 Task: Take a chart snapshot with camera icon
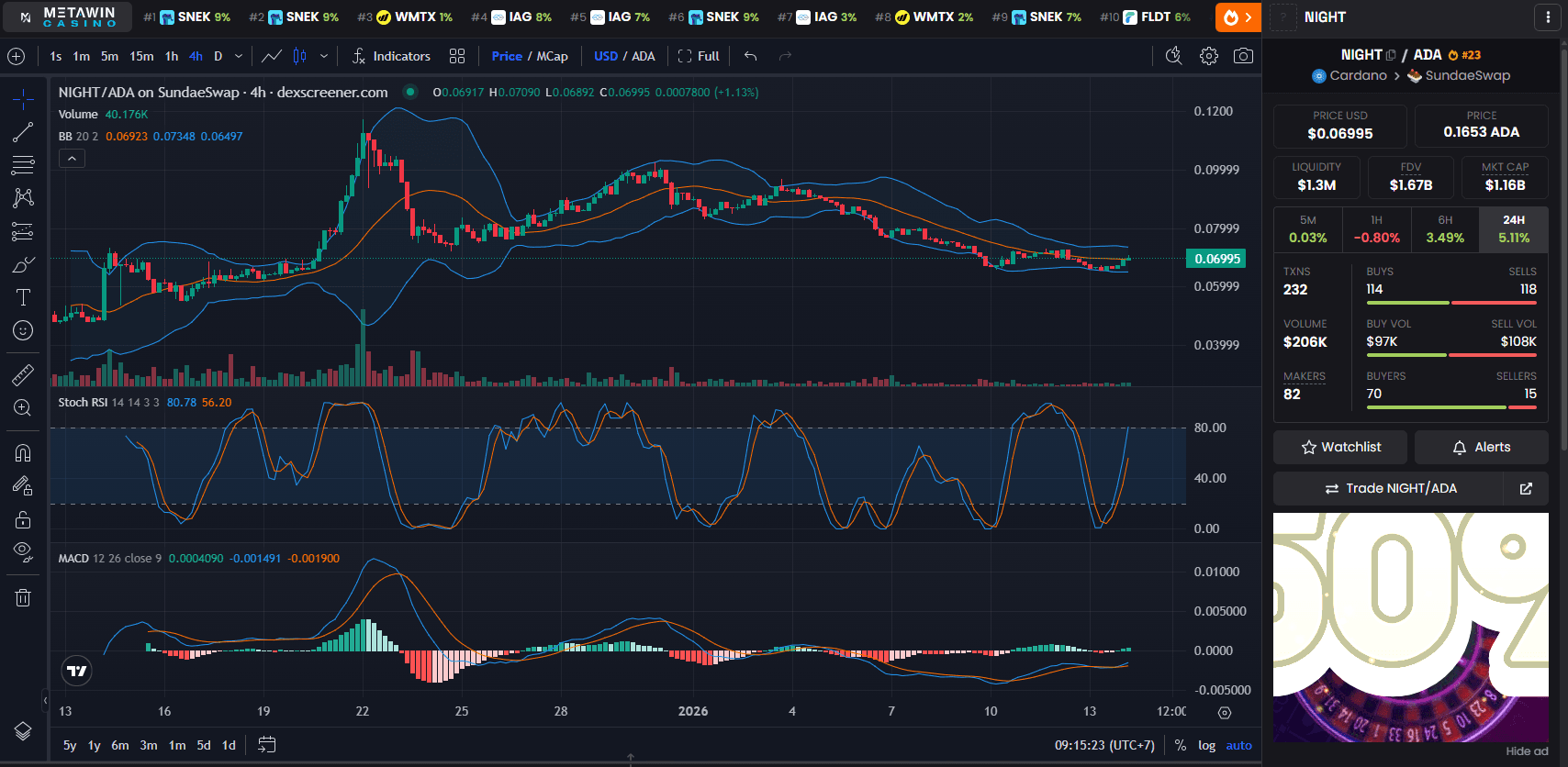point(1243,56)
